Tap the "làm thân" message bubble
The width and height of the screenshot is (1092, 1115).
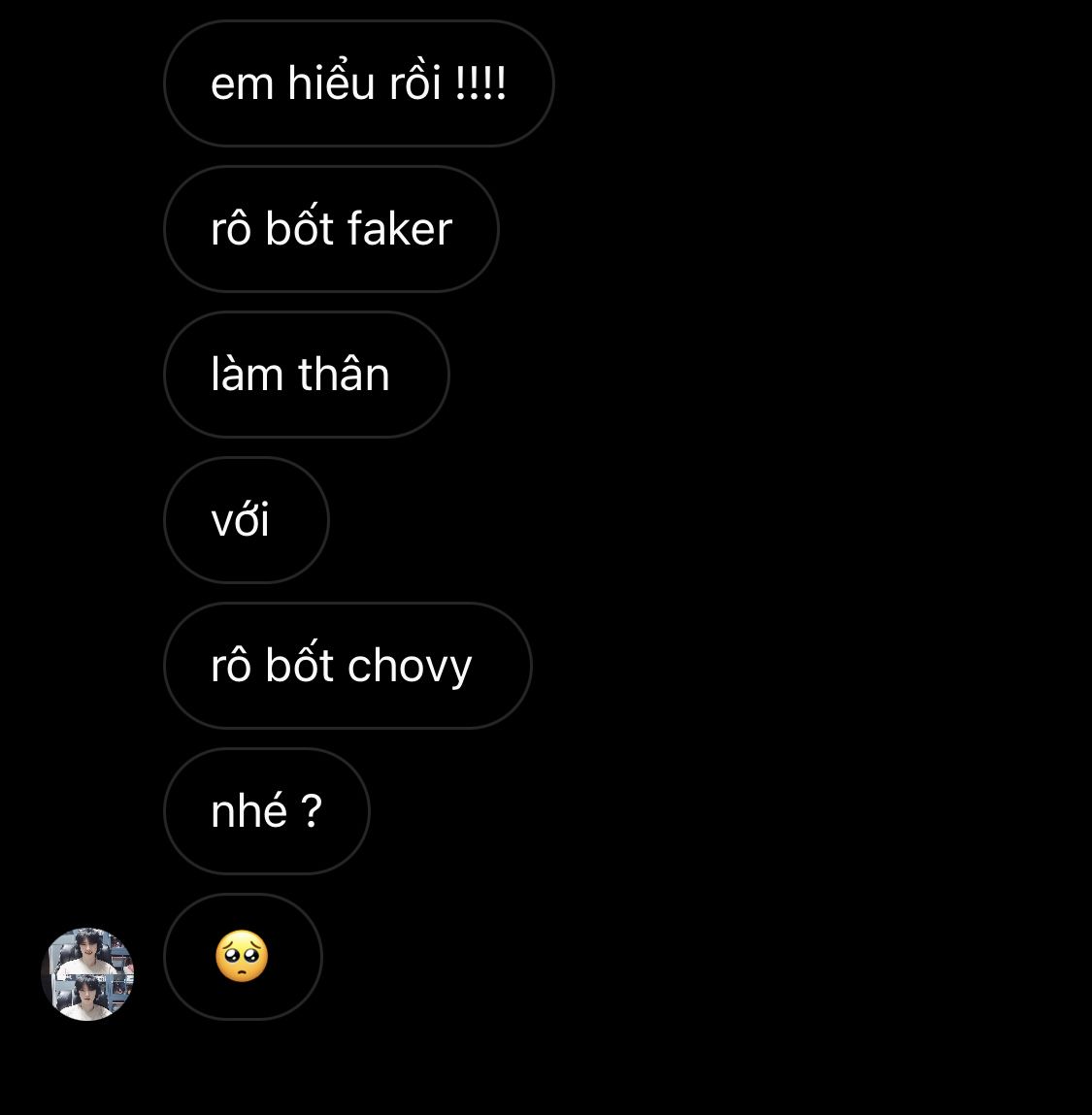pyautogui.click(x=307, y=374)
